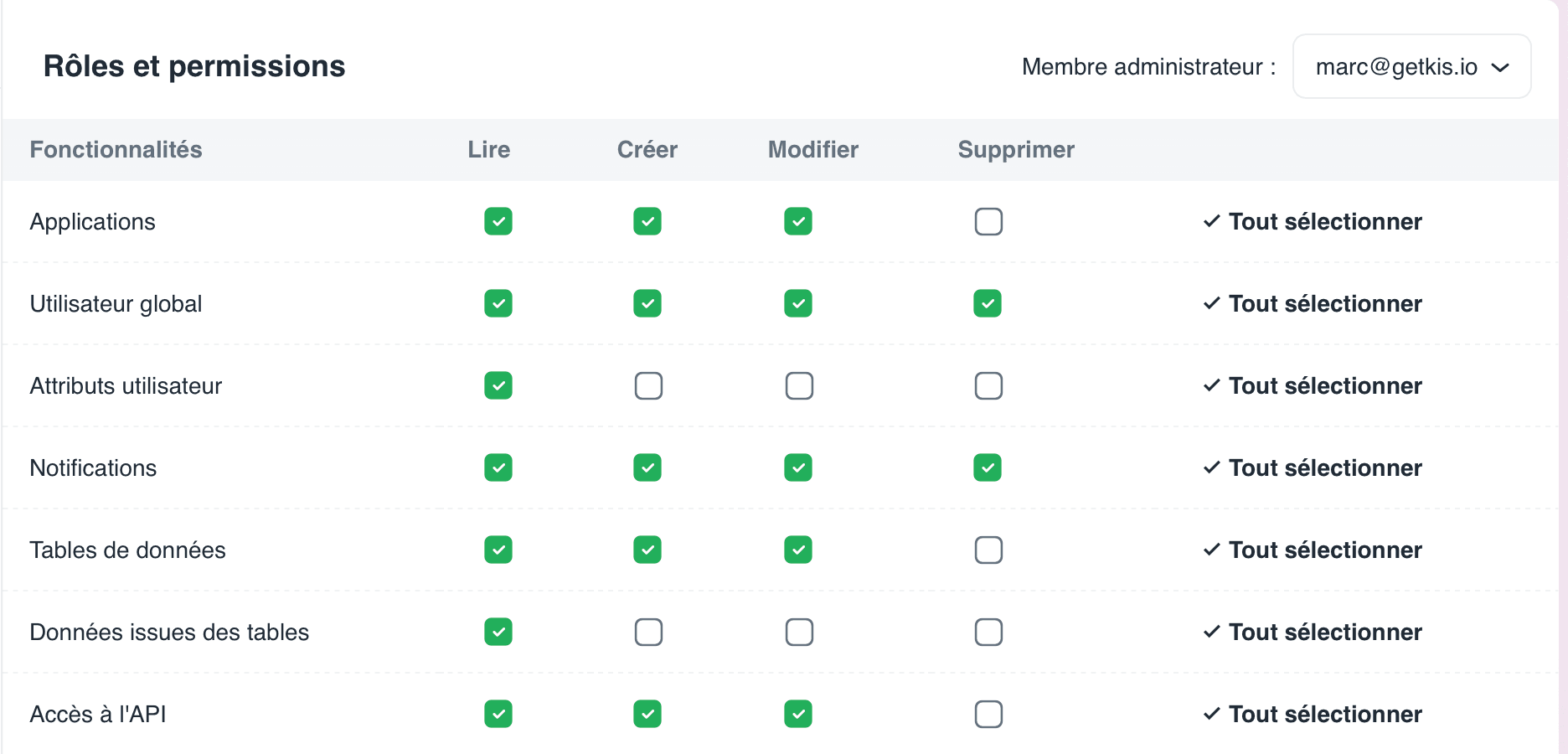Uncheck Lire for Données issues des tables

498,632
